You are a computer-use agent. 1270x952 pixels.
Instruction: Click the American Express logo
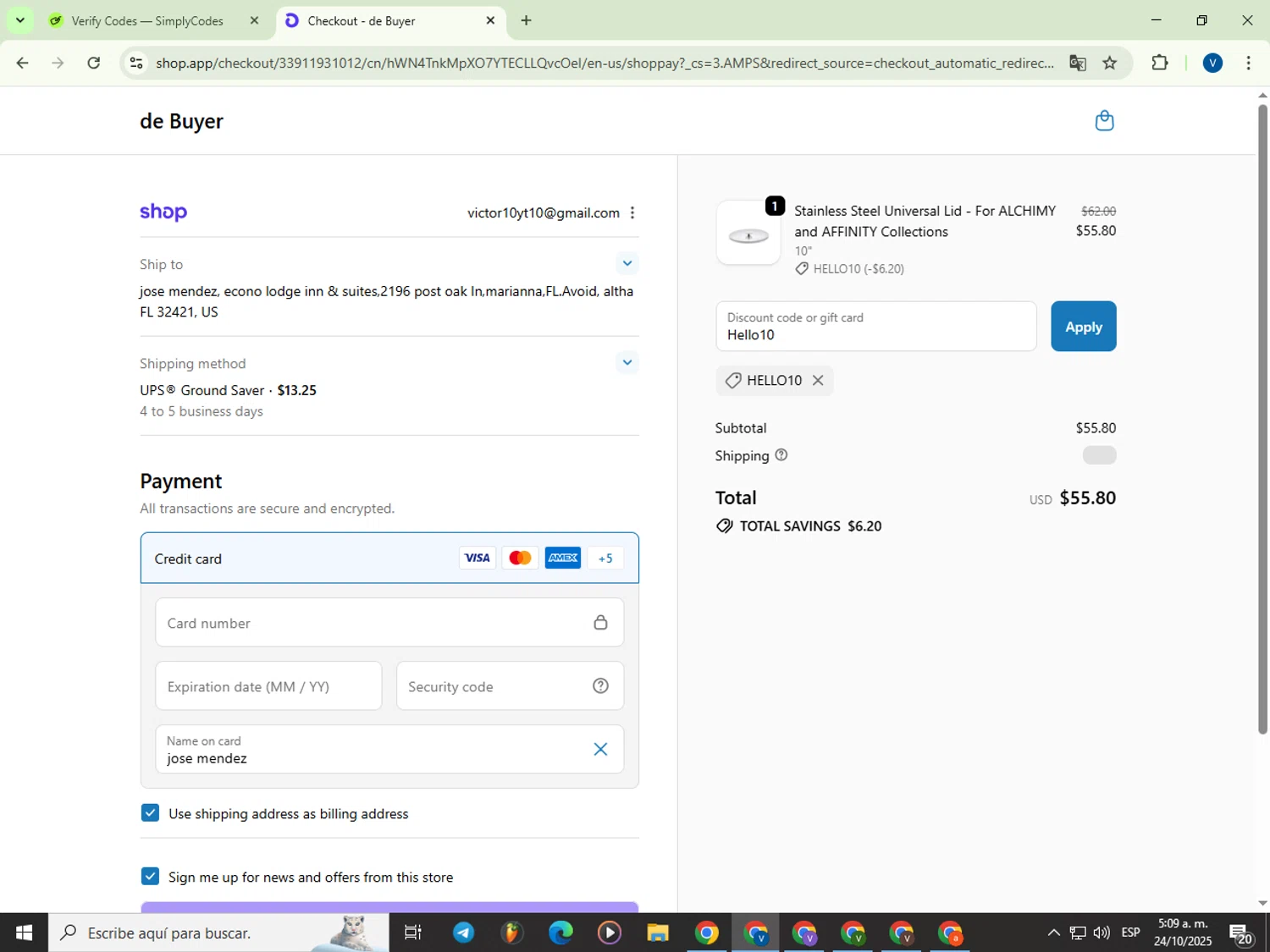[x=563, y=558]
